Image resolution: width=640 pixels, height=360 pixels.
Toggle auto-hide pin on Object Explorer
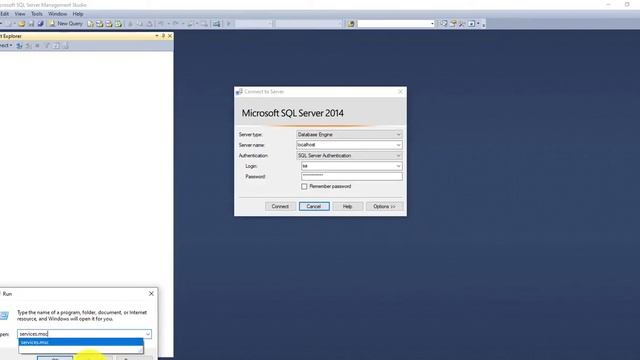(163, 36)
